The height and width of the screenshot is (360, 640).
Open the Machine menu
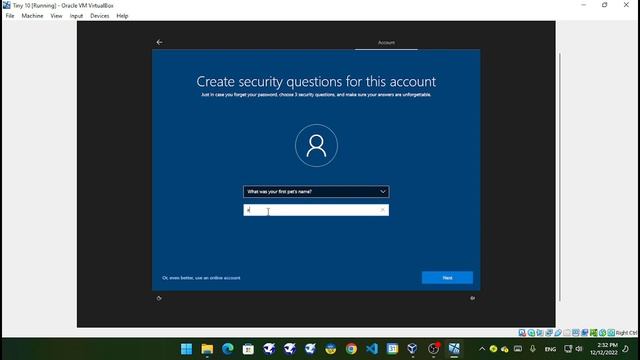[32, 16]
